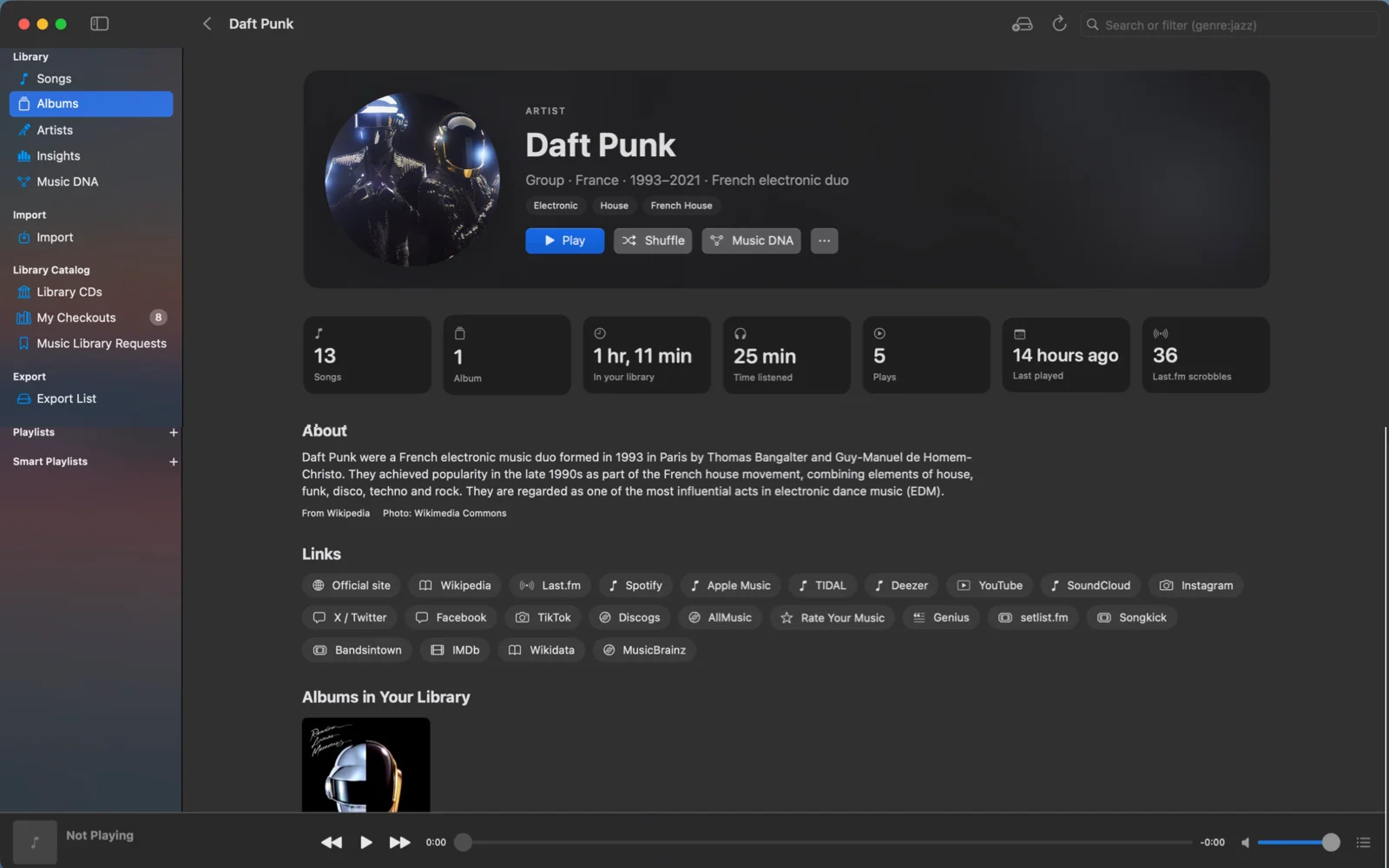Open Songs in the library sidebar
Screen dimensions: 1389x868
tap(91, 79)
